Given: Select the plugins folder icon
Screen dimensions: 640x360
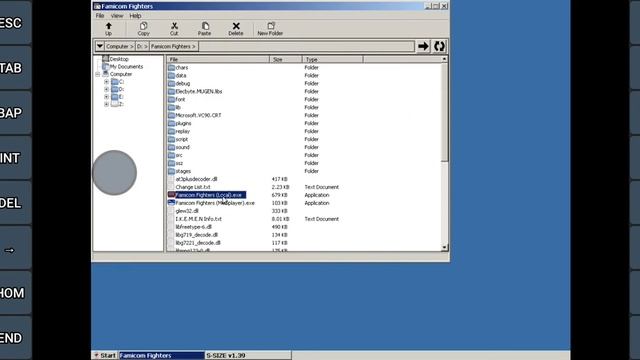Looking at the screenshot, I should (171, 123).
